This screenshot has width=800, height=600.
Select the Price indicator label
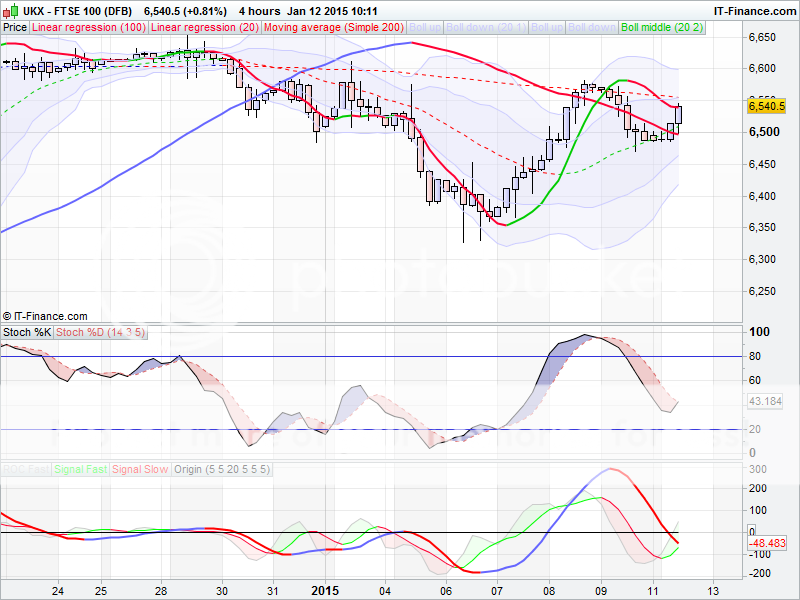[x=15, y=28]
